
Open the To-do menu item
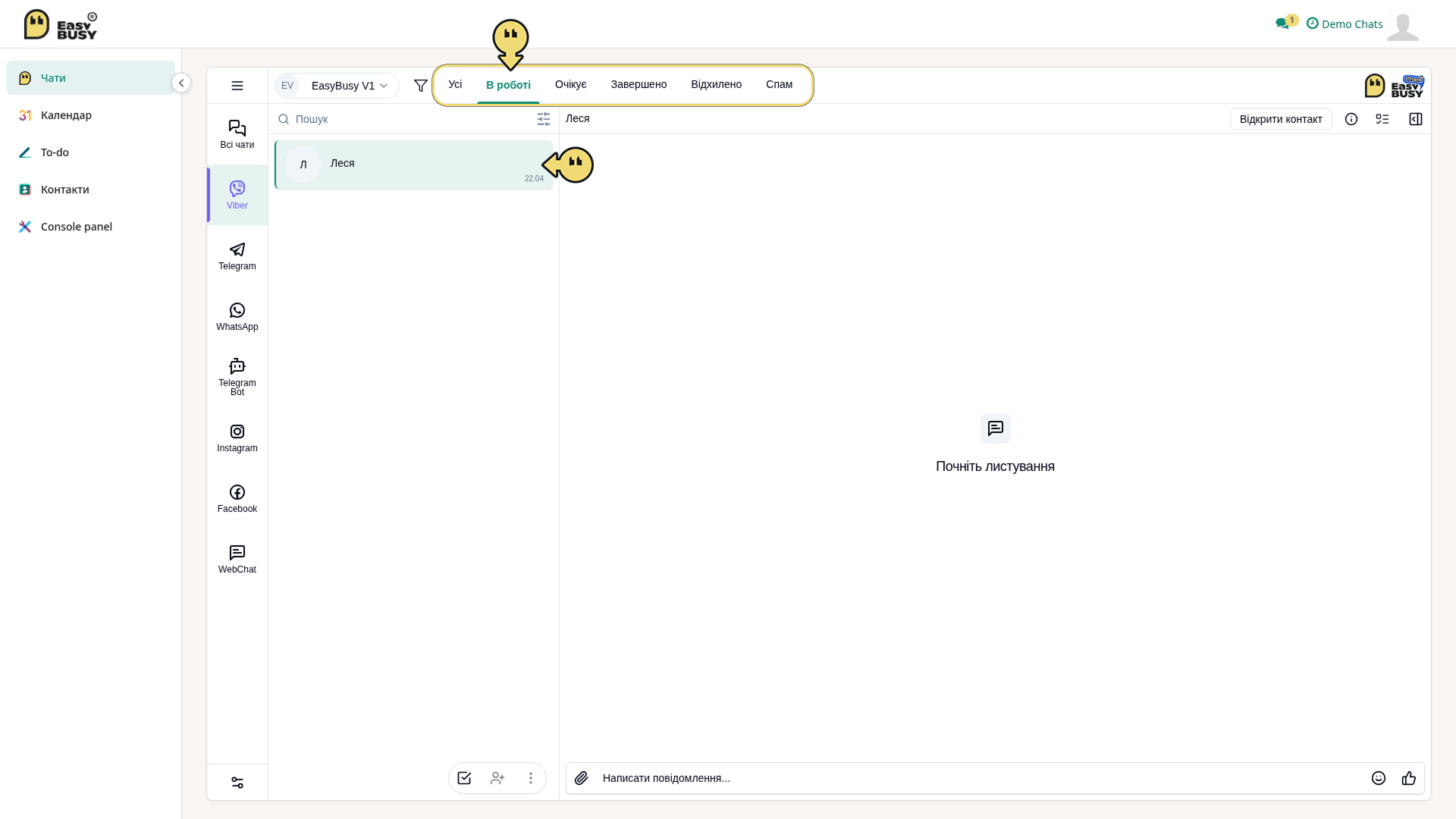[90, 152]
